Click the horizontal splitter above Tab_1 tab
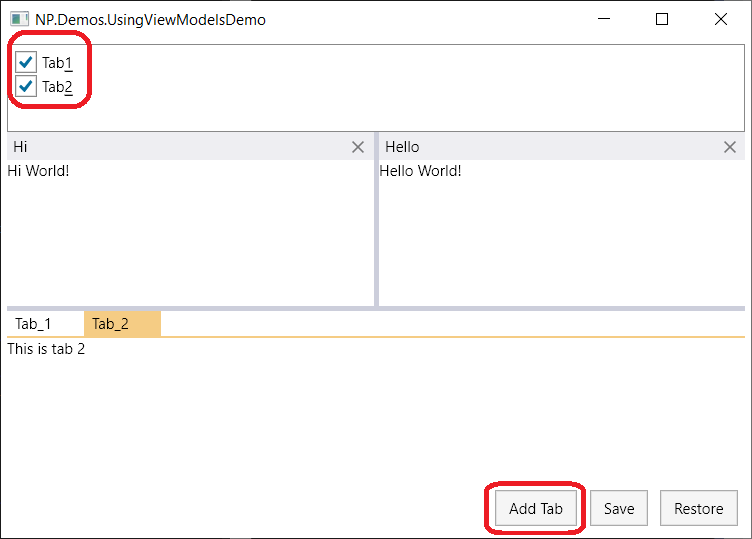 376,308
